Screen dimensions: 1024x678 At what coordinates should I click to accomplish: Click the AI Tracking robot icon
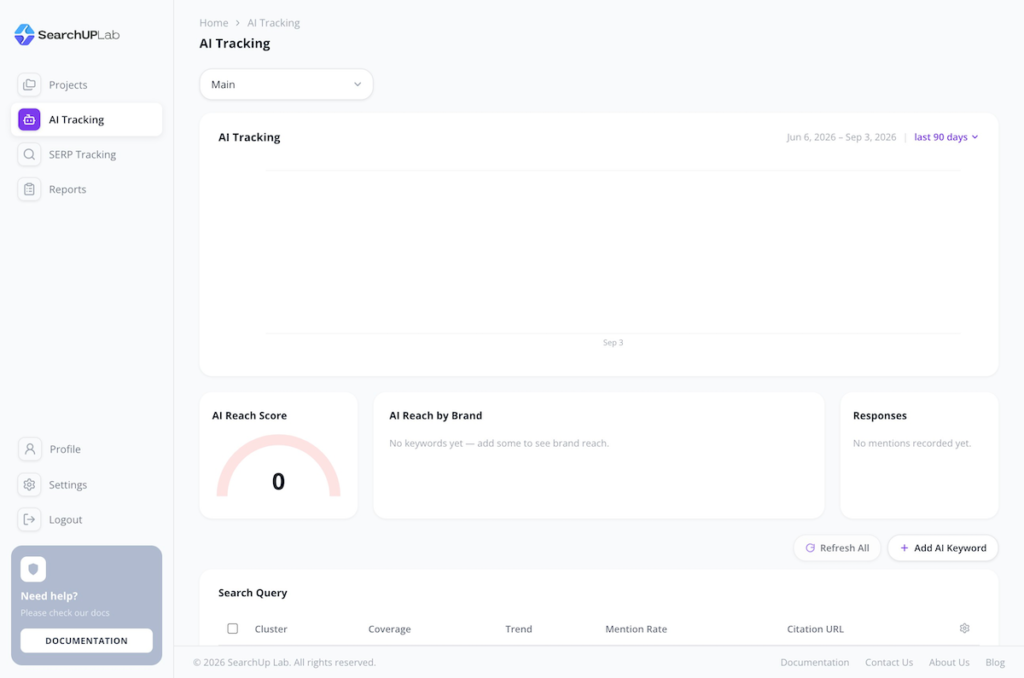tap(29, 120)
